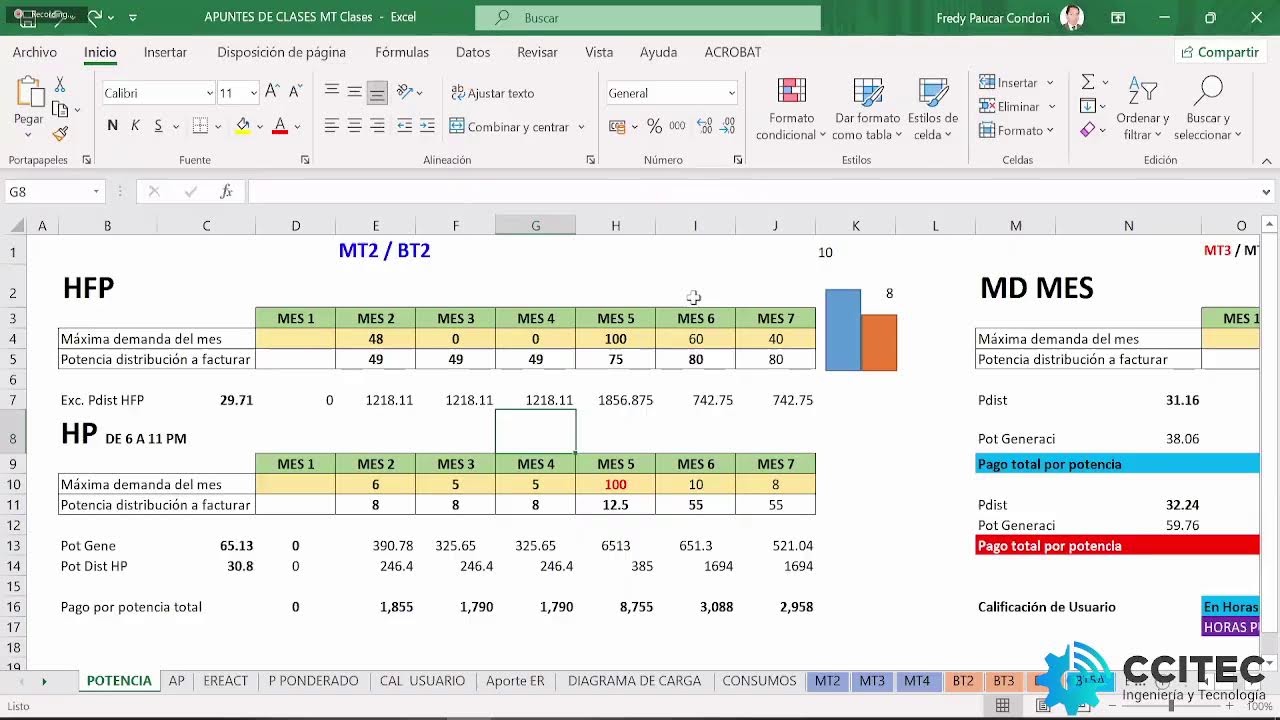Click cell with red value 100

[615, 484]
